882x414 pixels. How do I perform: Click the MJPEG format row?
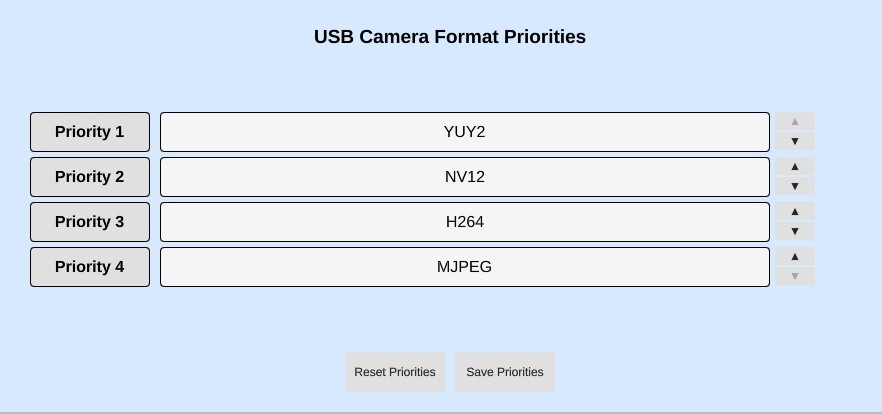[x=465, y=267]
